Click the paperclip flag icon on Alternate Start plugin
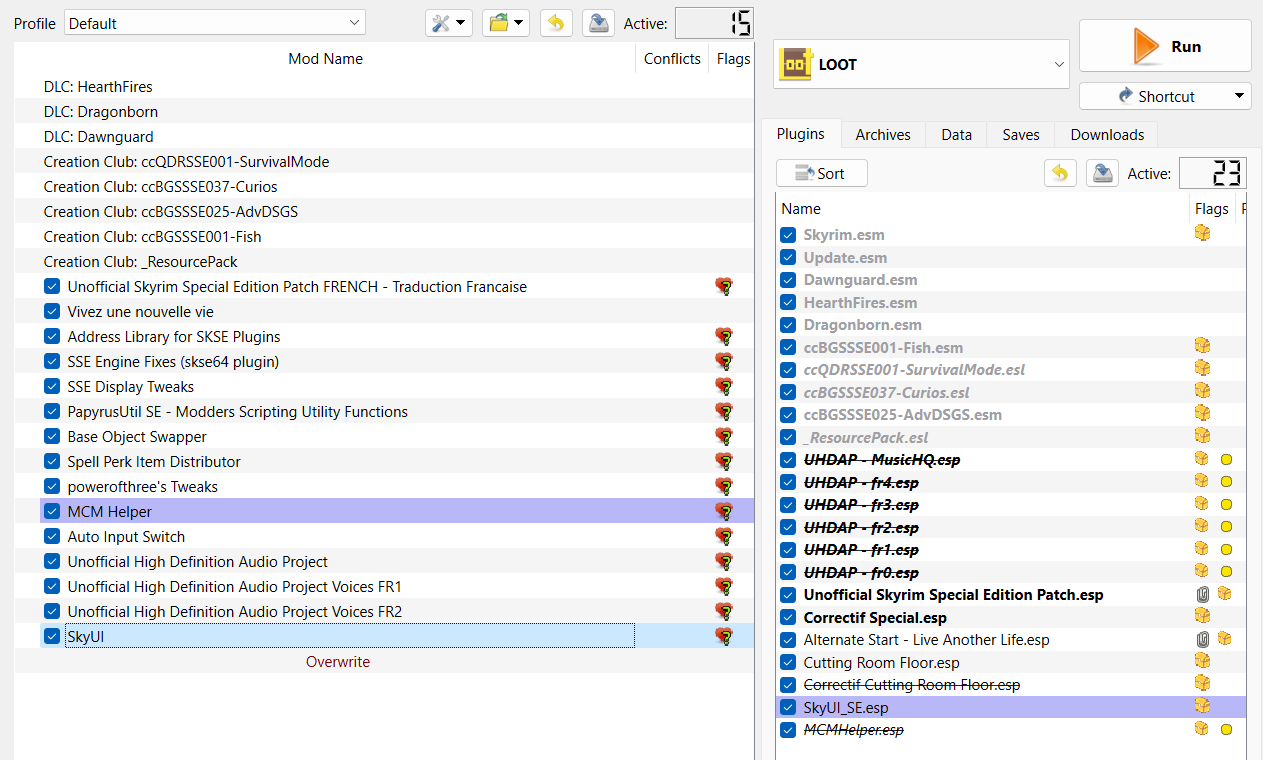The height and width of the screenshot is (760, 1263). coord(1204,638)
